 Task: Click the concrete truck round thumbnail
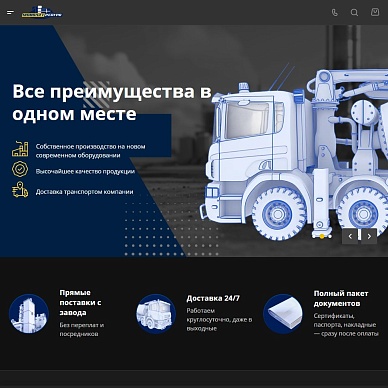pos(156,313)
